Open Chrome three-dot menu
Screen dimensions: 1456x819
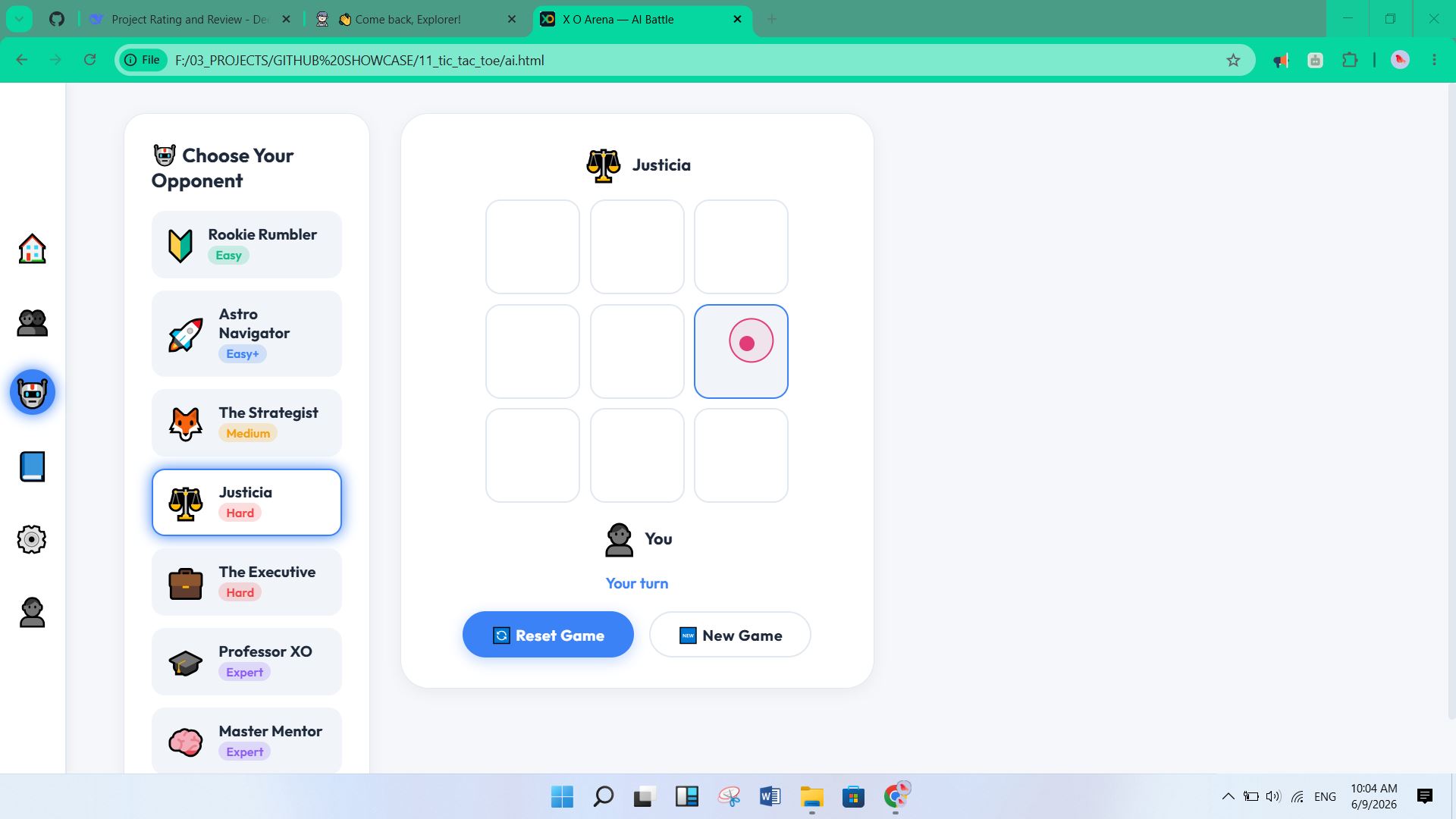point(1434,60)
